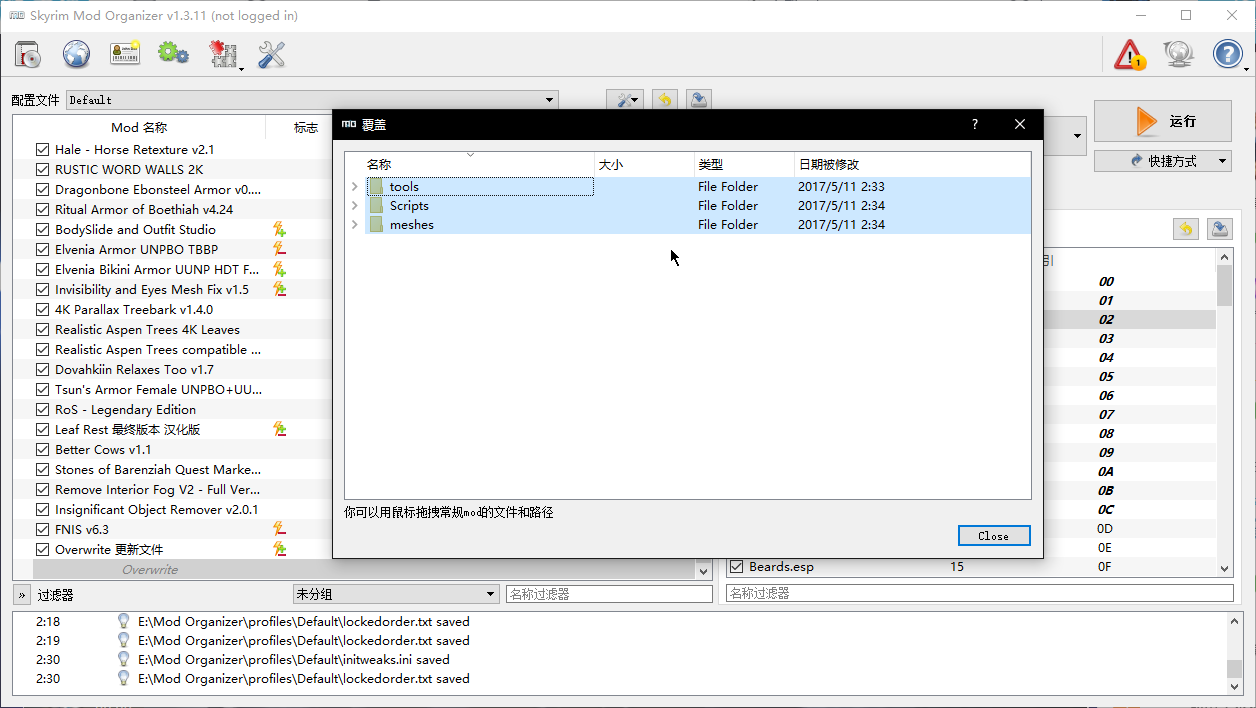Uncheck Insignificant Object Remover v2.0.1
The width and height of the screenshot is (1256, 708).
(42, 509)
